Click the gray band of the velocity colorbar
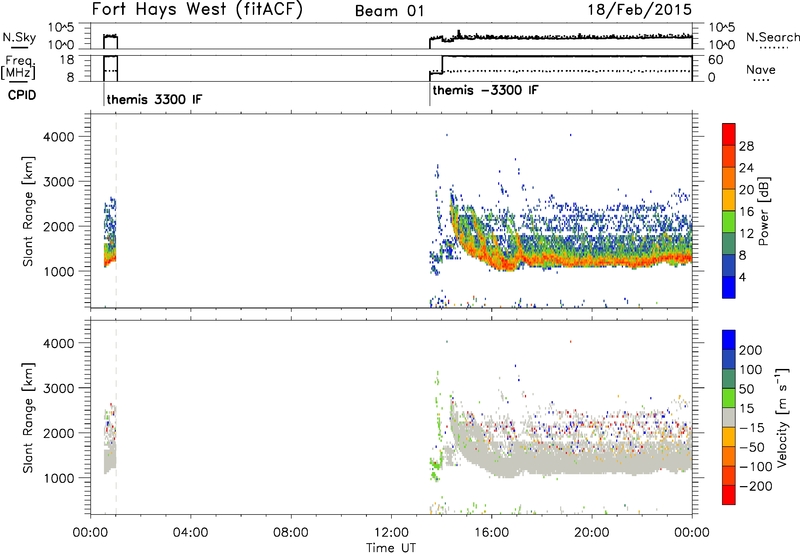Screen dimensions: 800x554 [x=729, y=417]
